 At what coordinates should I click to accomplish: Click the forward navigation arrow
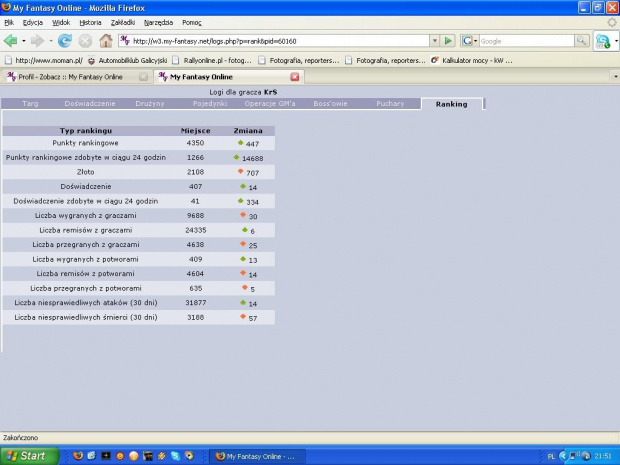coord(37,41)
